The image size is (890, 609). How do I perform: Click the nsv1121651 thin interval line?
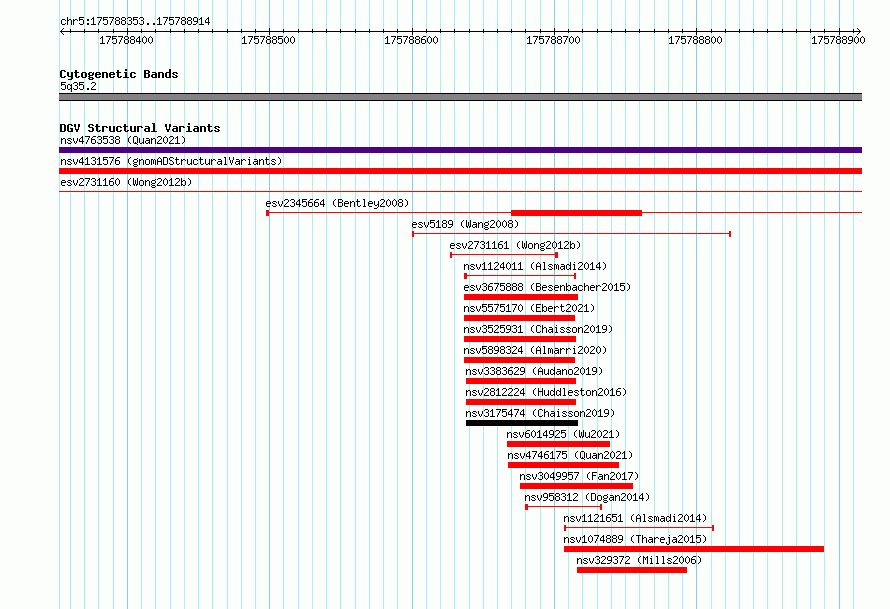click(x=639, y=528)
